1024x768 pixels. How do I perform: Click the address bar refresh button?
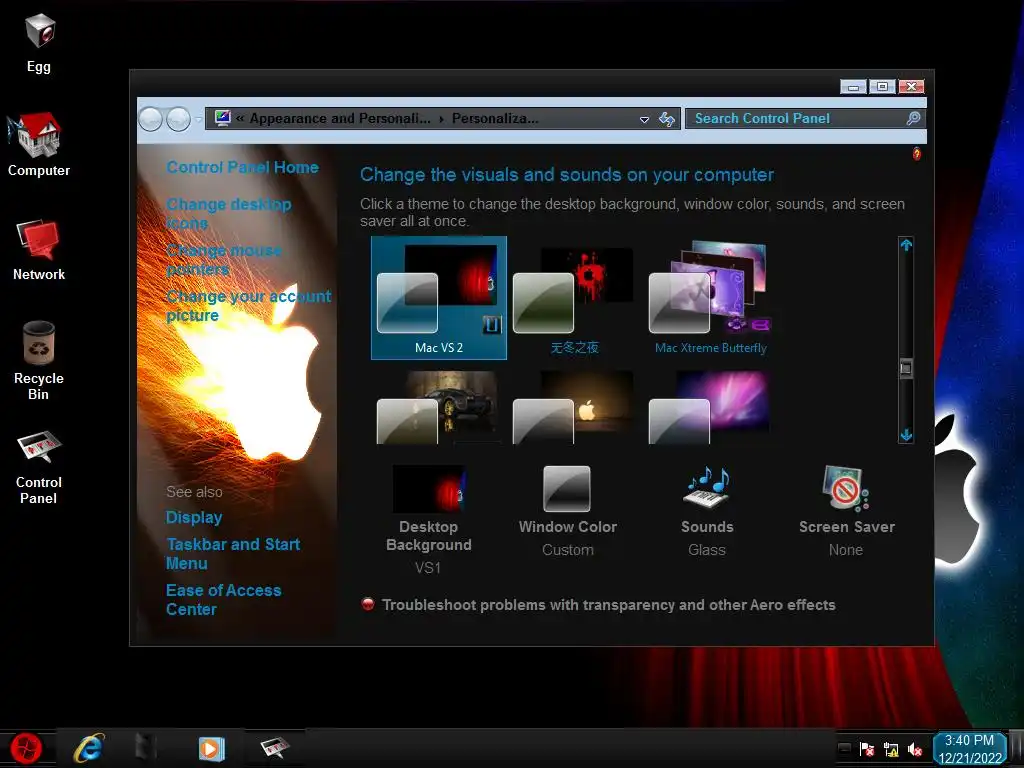point(667,119)
